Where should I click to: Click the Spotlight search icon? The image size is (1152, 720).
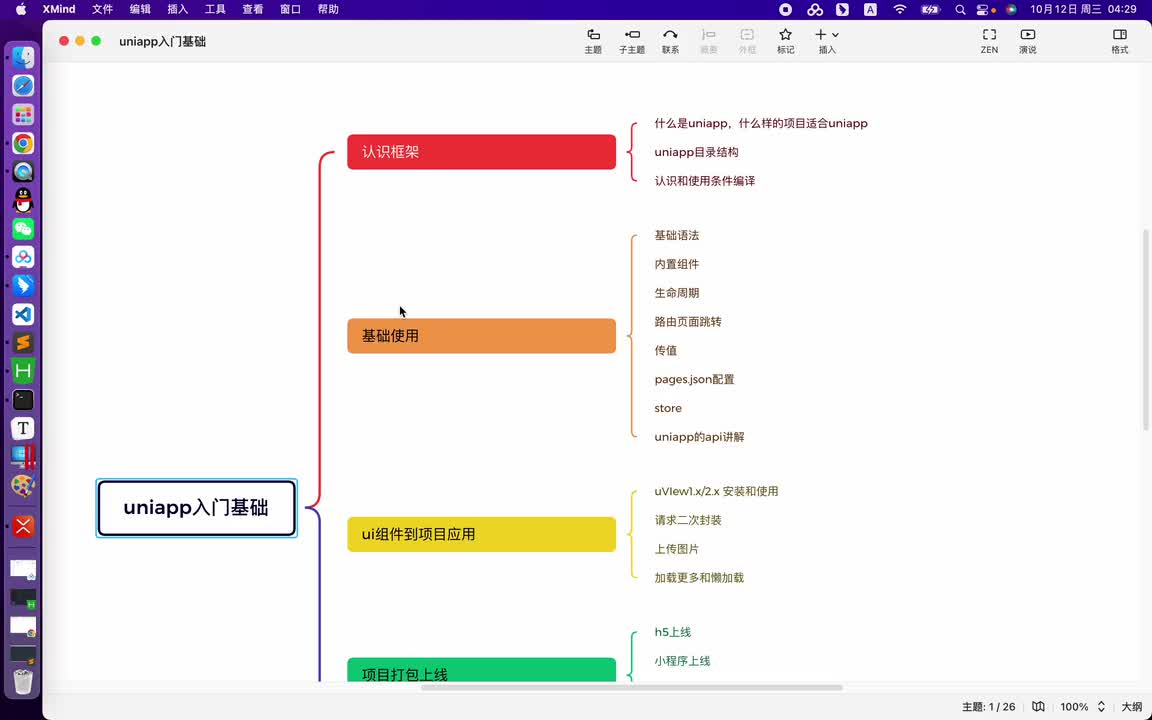point(960,10)
